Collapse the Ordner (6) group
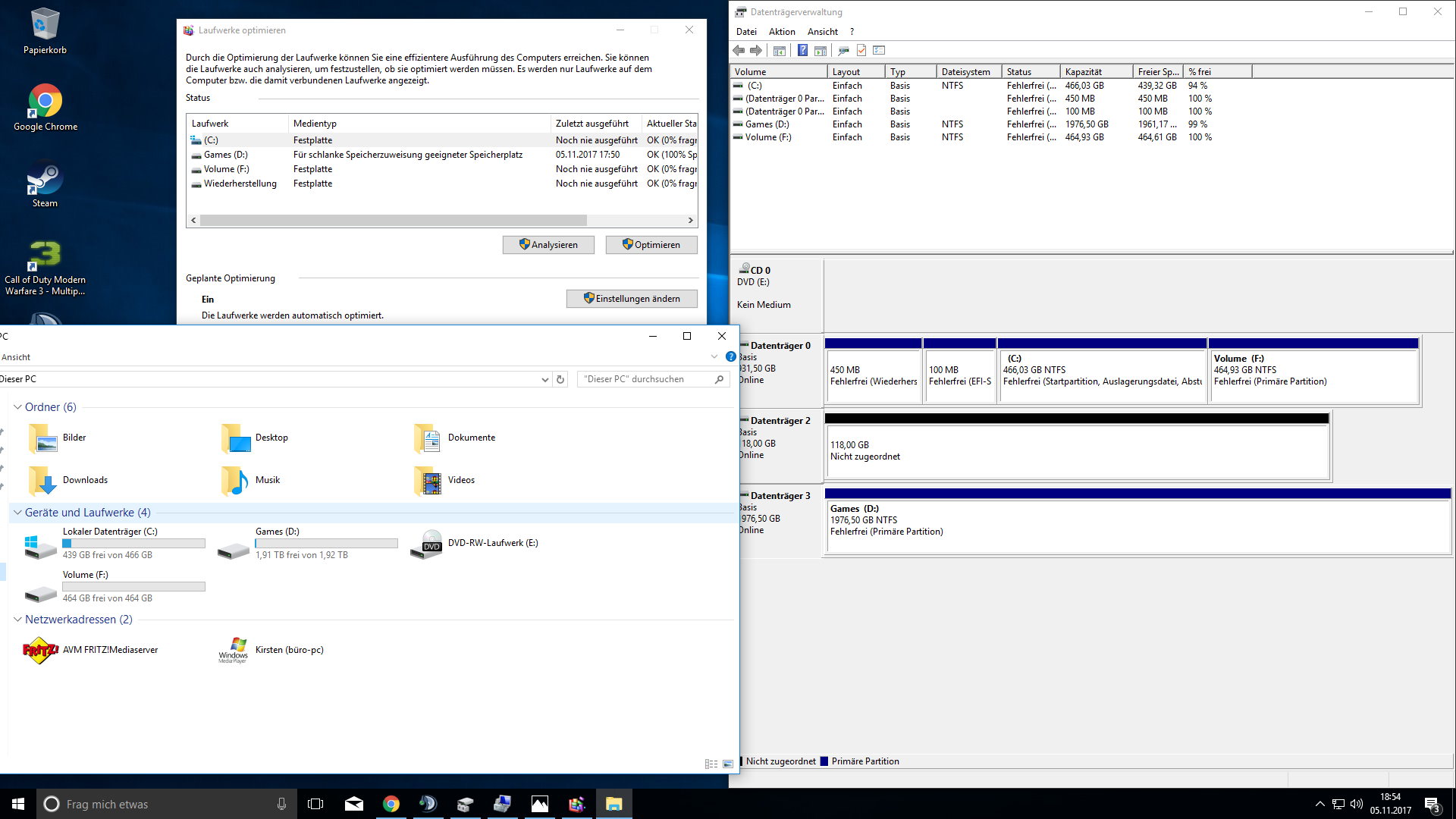Image resolution: width=1456 pixels, height=819 pixels. click(17, 407)
